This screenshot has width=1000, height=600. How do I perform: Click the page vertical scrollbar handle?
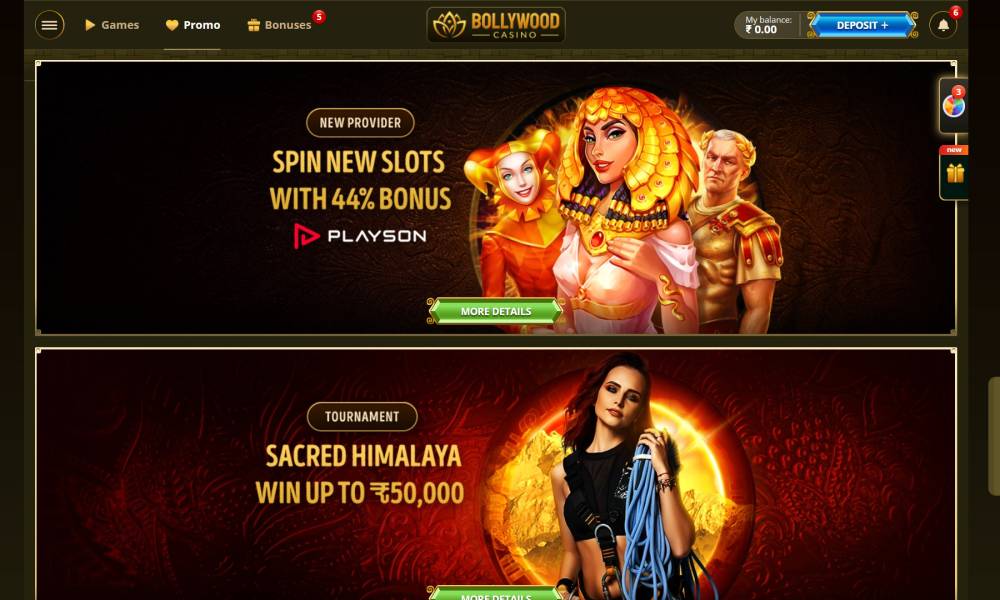[994, 436]
